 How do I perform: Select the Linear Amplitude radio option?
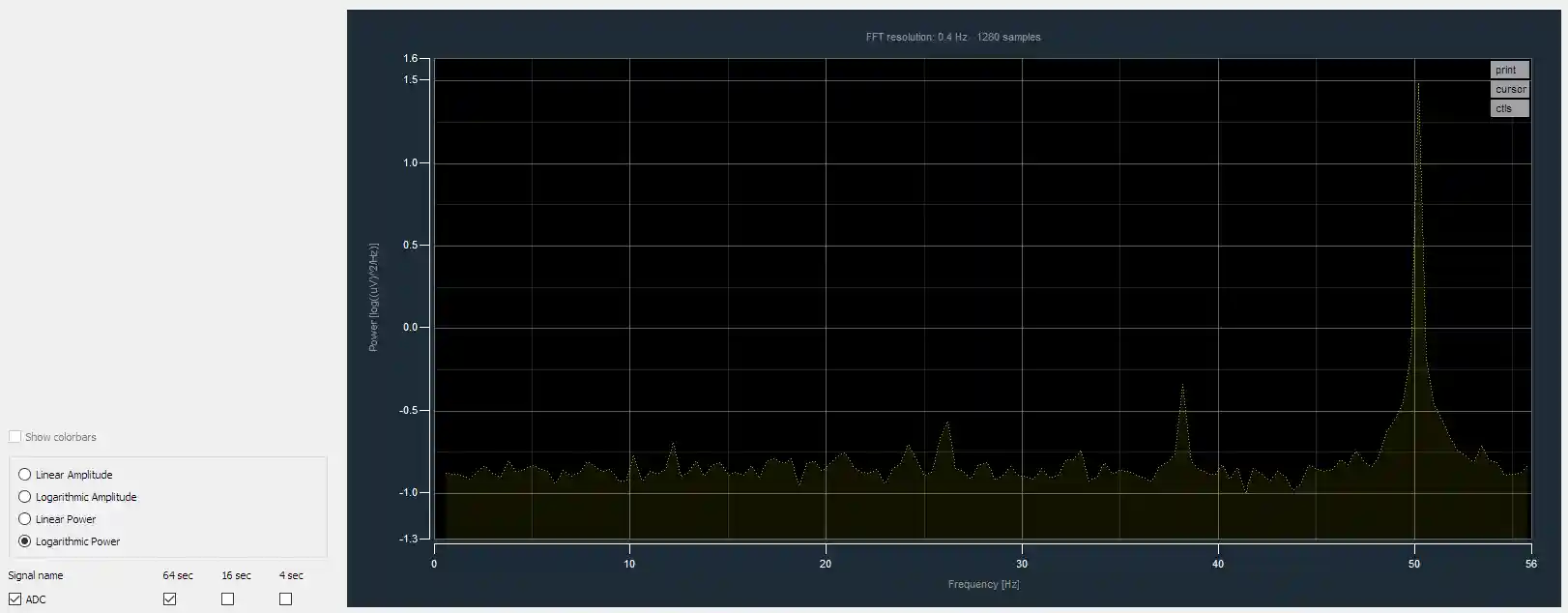[x=25, y=475]
